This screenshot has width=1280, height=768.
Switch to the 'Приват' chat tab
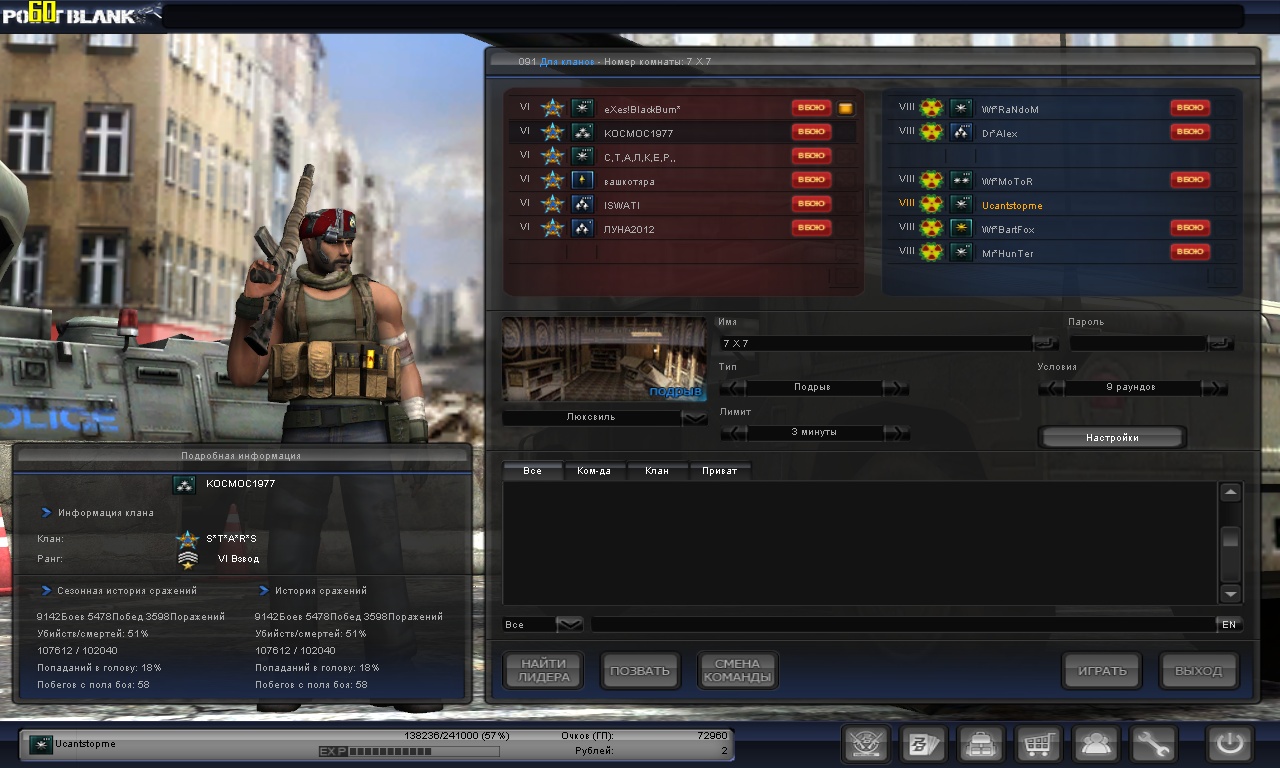click(719, 470)
